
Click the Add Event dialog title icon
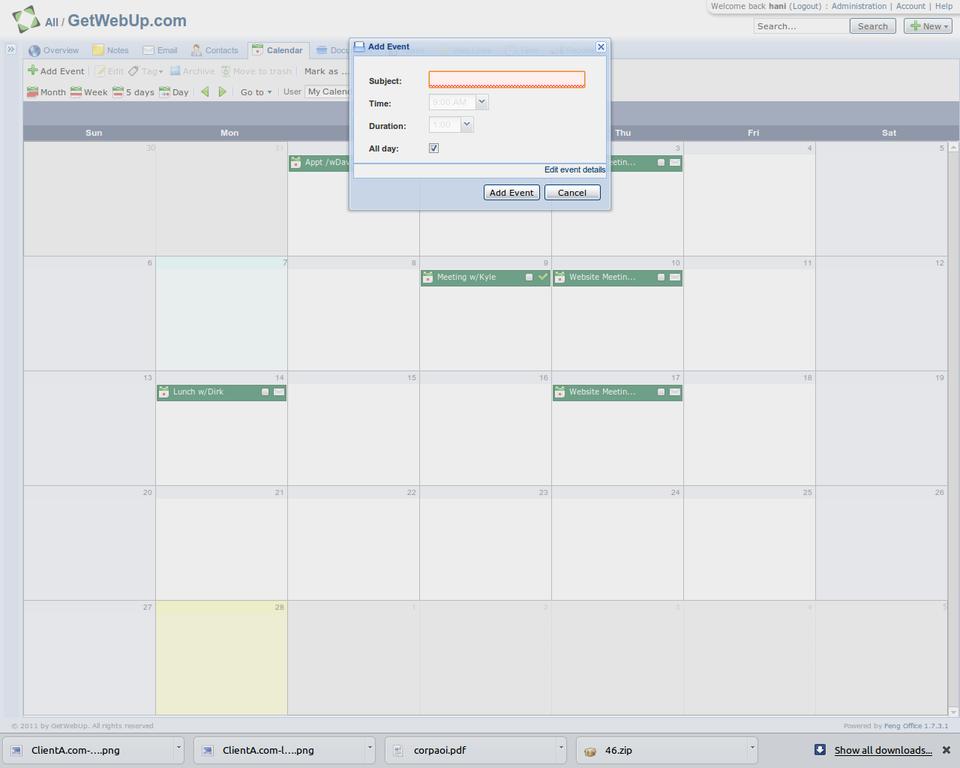tap(359, 47)
